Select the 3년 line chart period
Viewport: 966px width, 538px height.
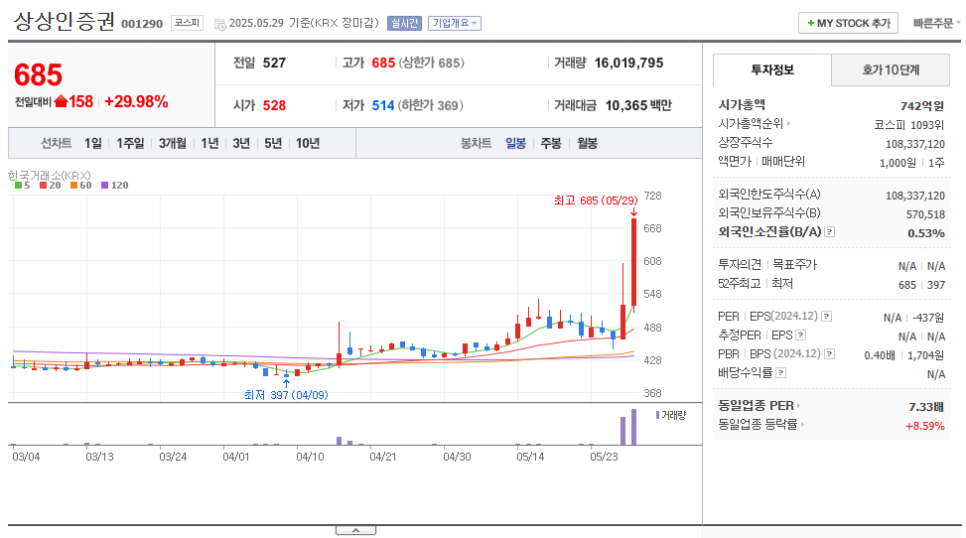coord(241,144)
